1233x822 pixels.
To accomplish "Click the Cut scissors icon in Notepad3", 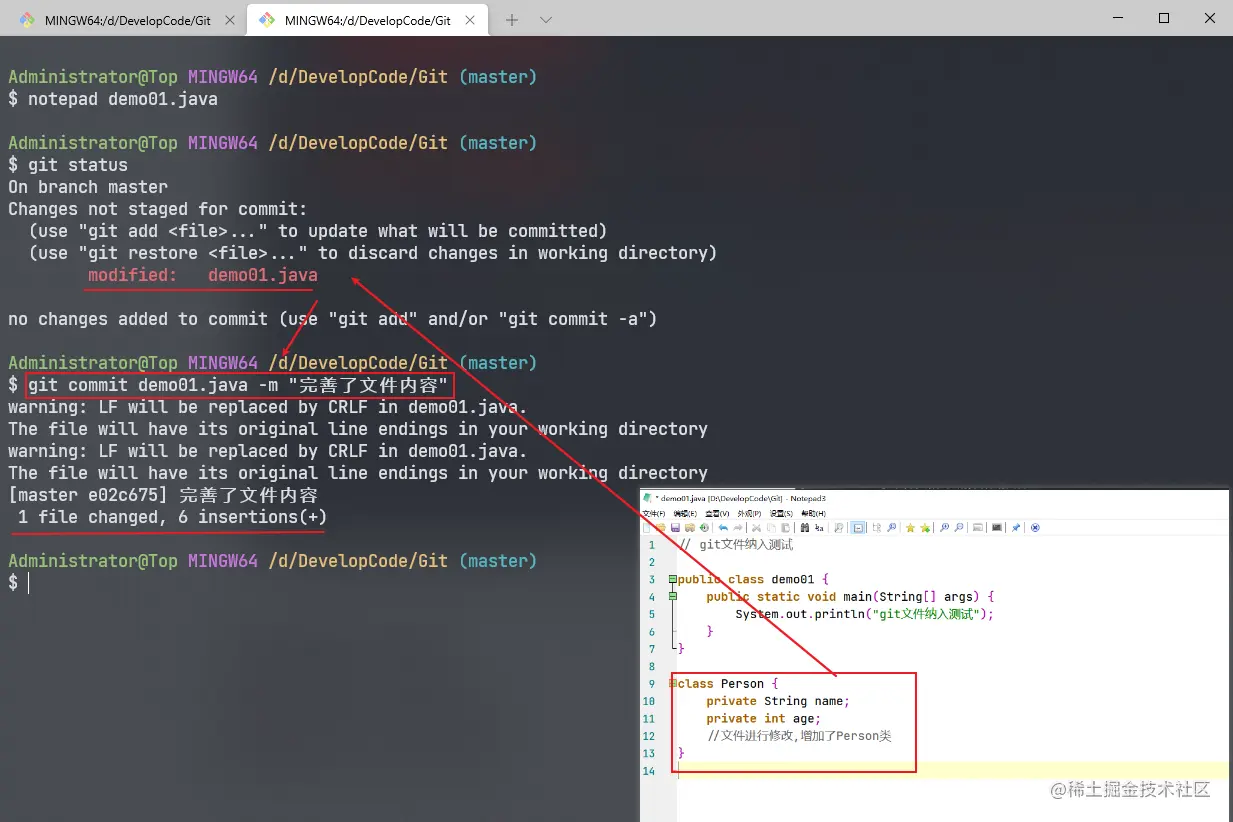I will point(756,527).
